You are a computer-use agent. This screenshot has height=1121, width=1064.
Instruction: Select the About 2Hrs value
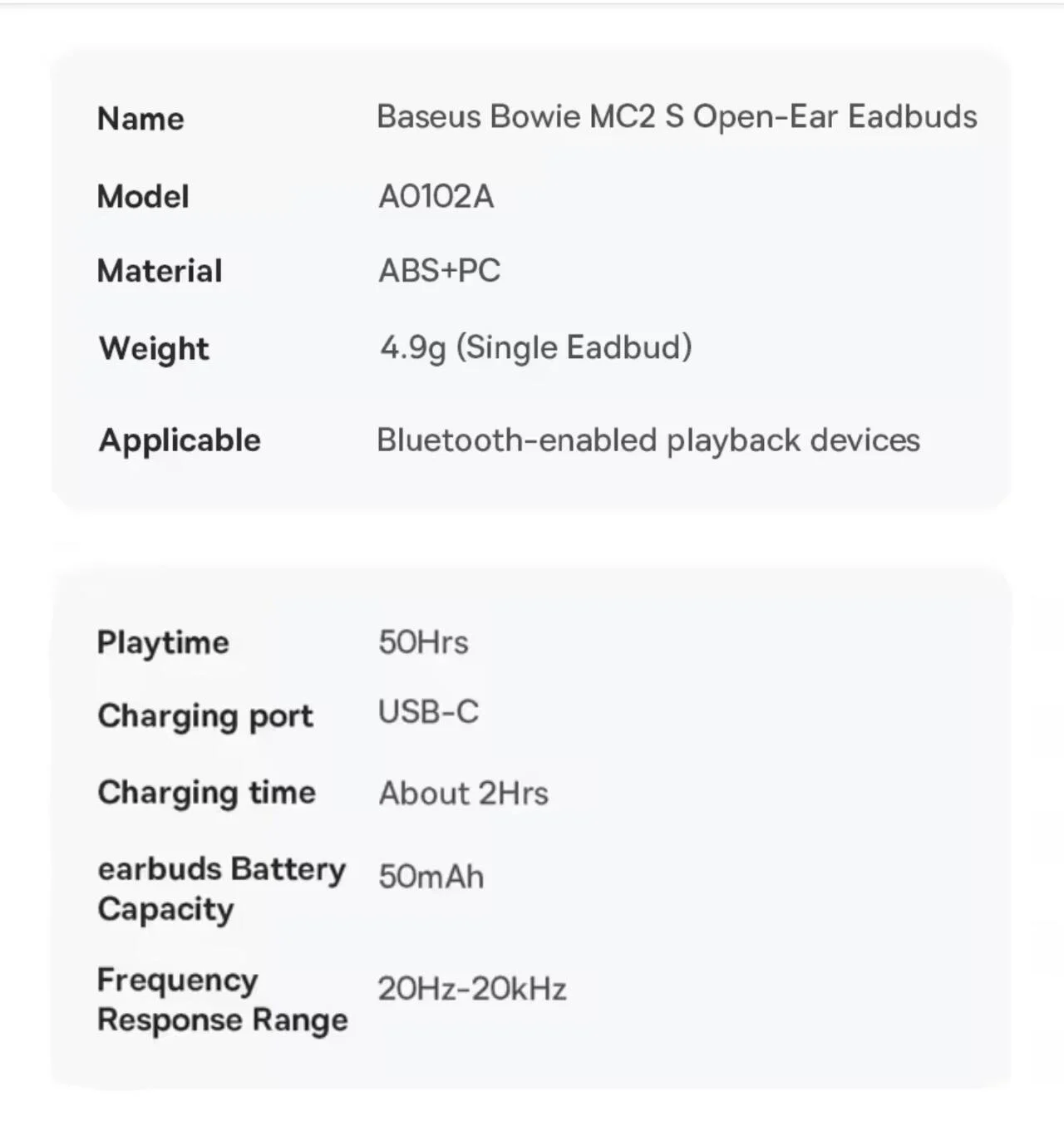click(x=464, y=794)
